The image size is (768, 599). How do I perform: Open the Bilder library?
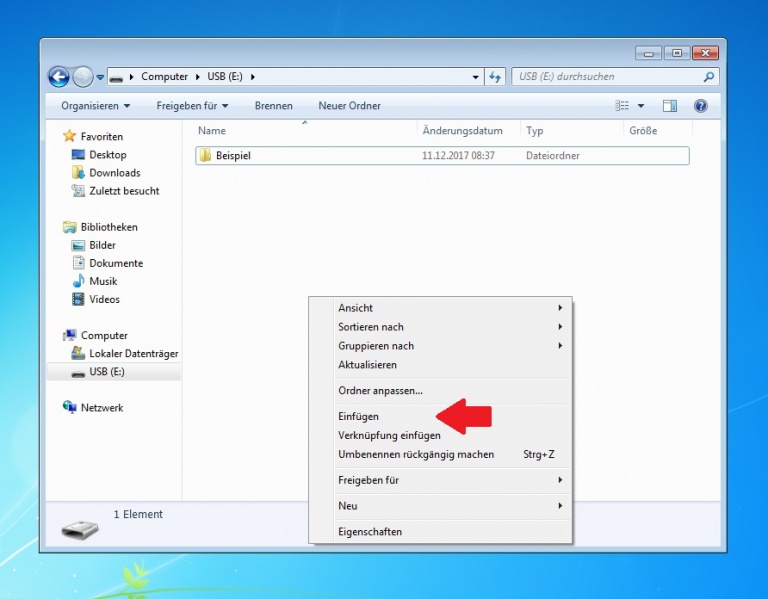pyautogui.click(x=102, y=245)
